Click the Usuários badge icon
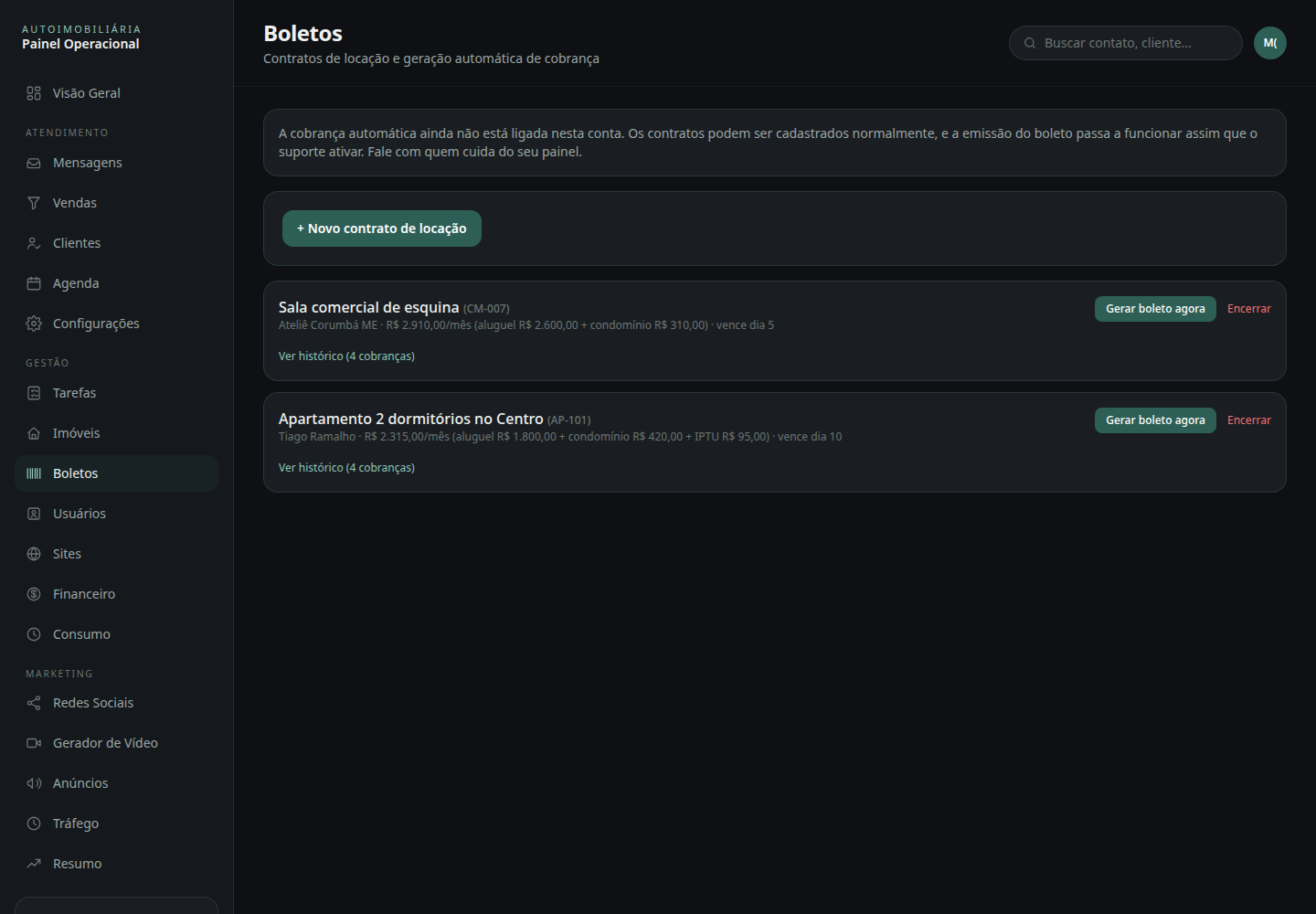Screen dimensions: 1316x914 34,514
